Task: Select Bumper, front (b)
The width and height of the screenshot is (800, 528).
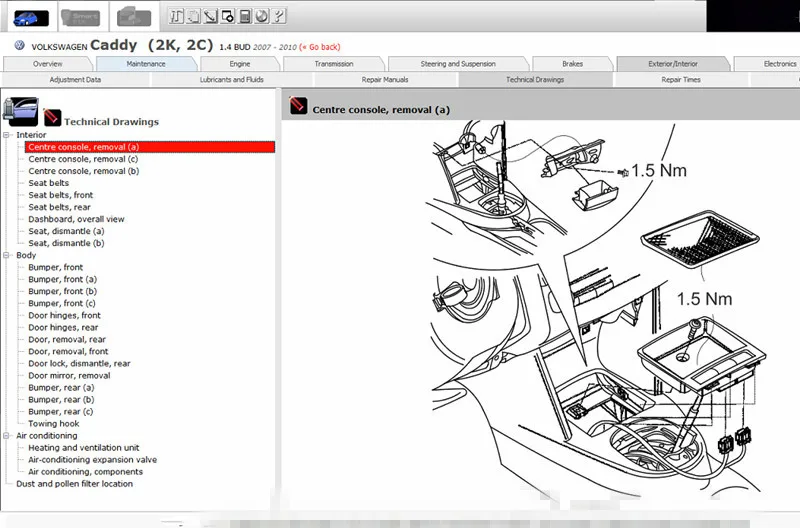Action: tap(62, 291)
